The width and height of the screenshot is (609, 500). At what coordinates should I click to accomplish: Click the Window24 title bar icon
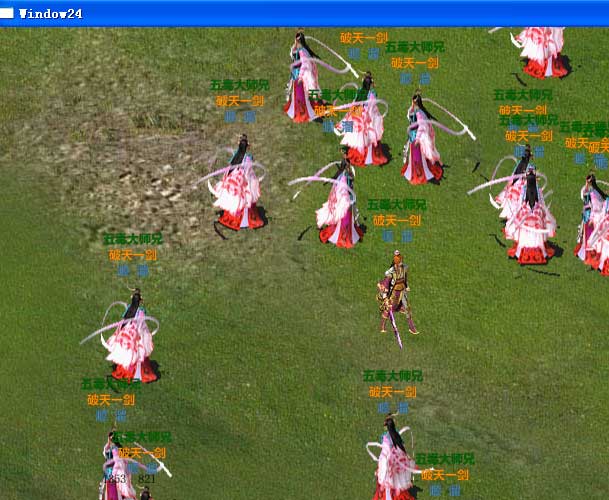point(7,13)
